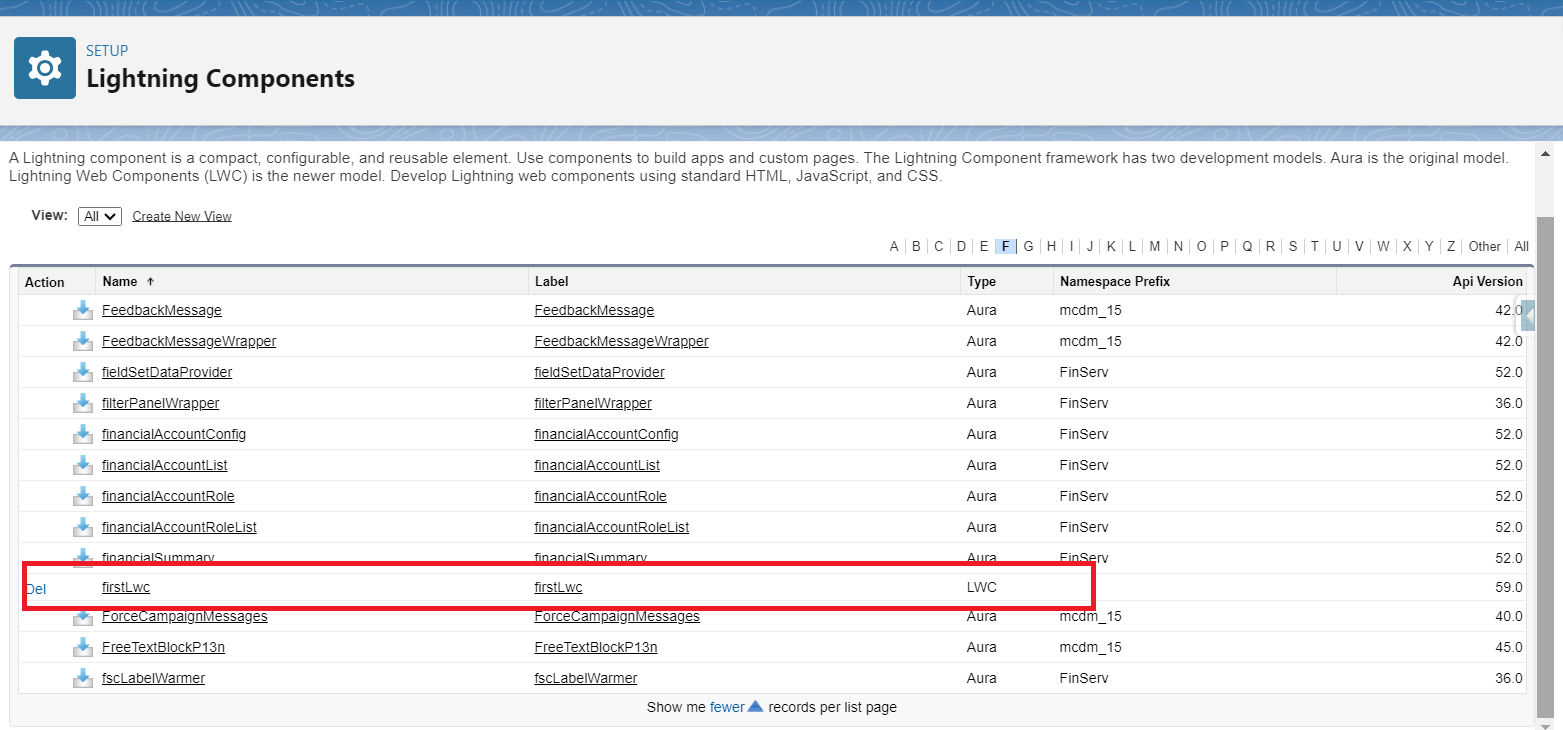This screenshot has height=730, width=1563.
Task: Open ForceCampaignMessages name link
Action: [185, 616]
